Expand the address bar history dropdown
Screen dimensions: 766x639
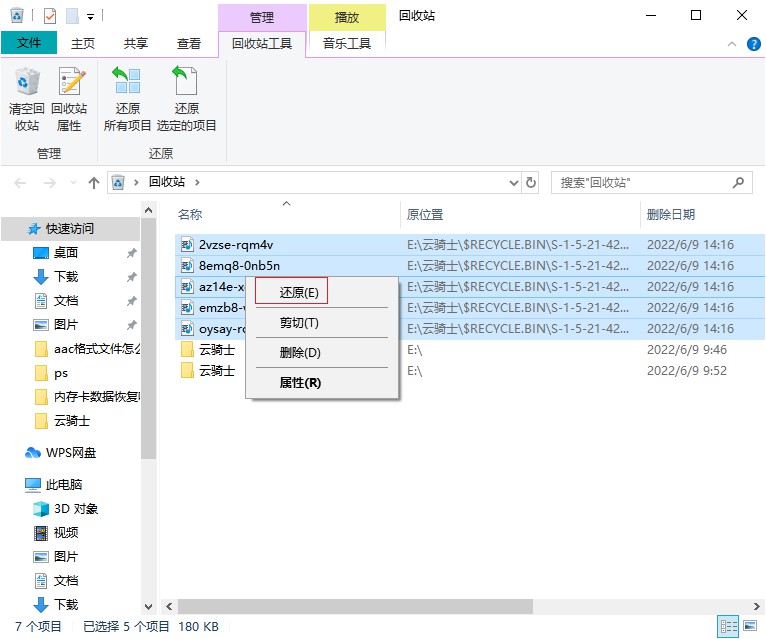513,183
